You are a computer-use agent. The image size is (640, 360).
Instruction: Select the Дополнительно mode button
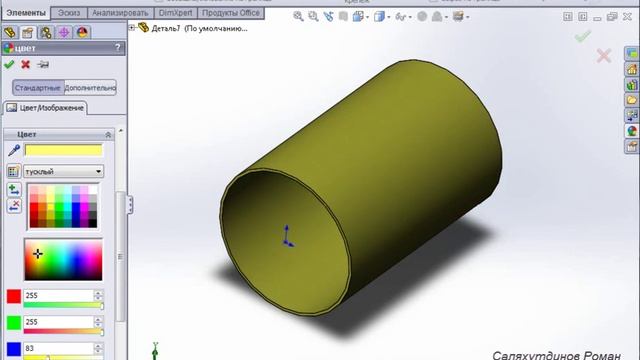point(90,88)
